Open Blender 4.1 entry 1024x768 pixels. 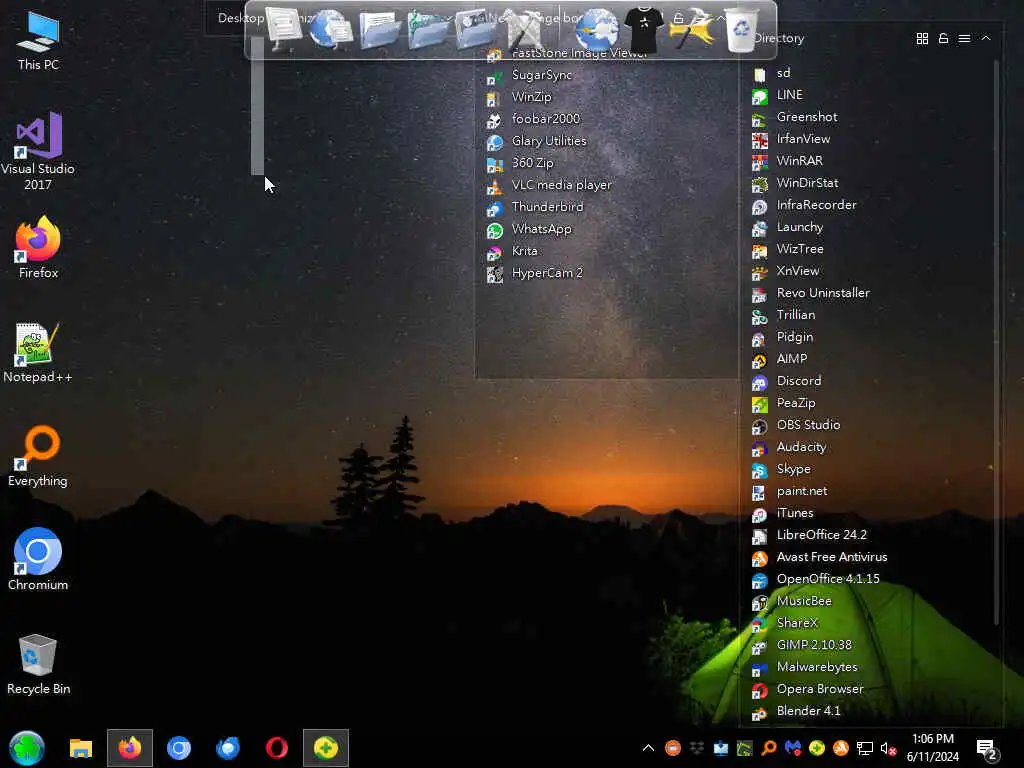(796, 711)
